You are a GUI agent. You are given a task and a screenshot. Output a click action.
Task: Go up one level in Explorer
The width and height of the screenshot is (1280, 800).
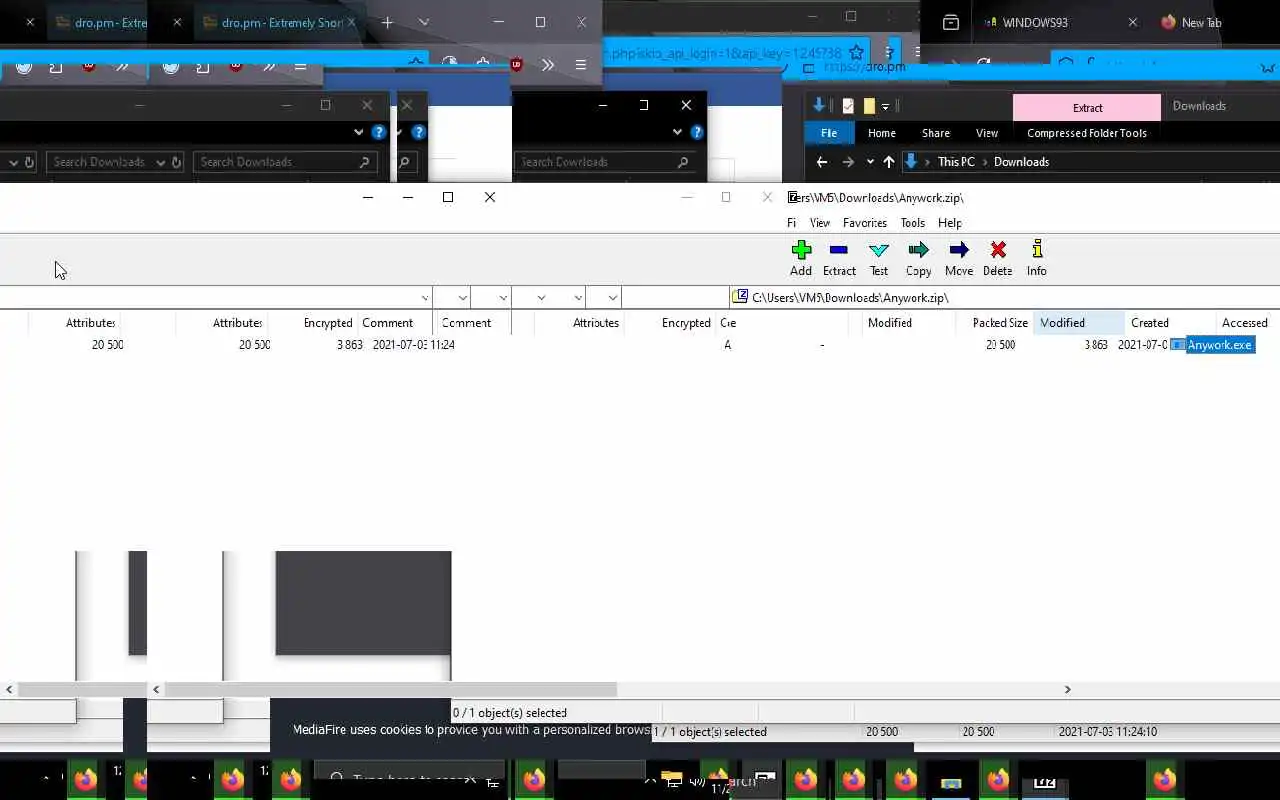click(888, 162)
